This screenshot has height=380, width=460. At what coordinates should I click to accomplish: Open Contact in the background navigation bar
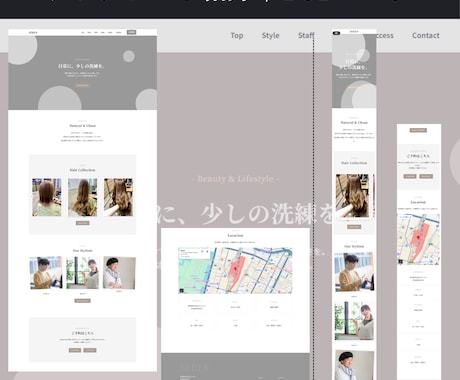426,35
